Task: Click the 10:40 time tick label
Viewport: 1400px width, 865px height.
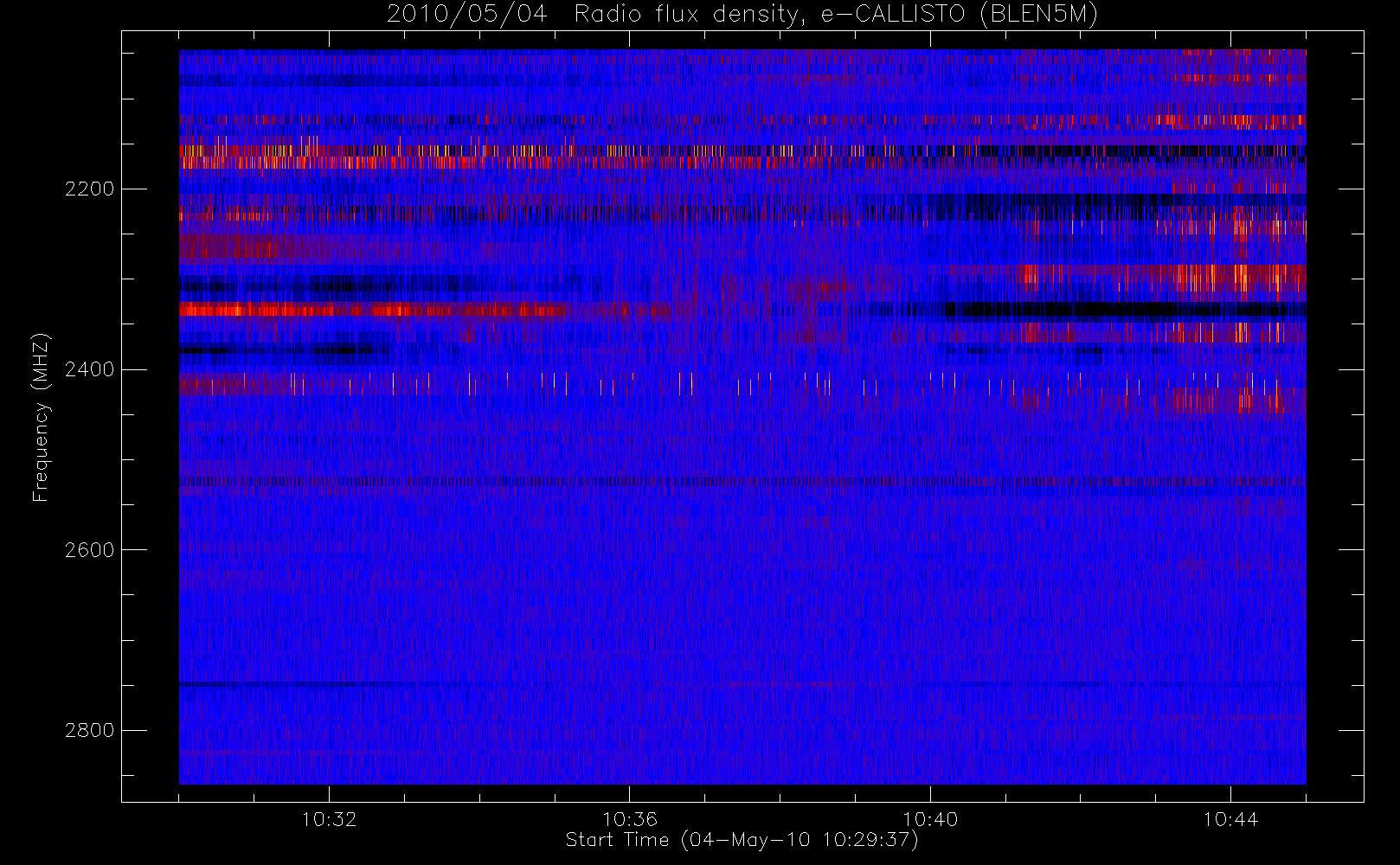Action: (x=930, y=819)
